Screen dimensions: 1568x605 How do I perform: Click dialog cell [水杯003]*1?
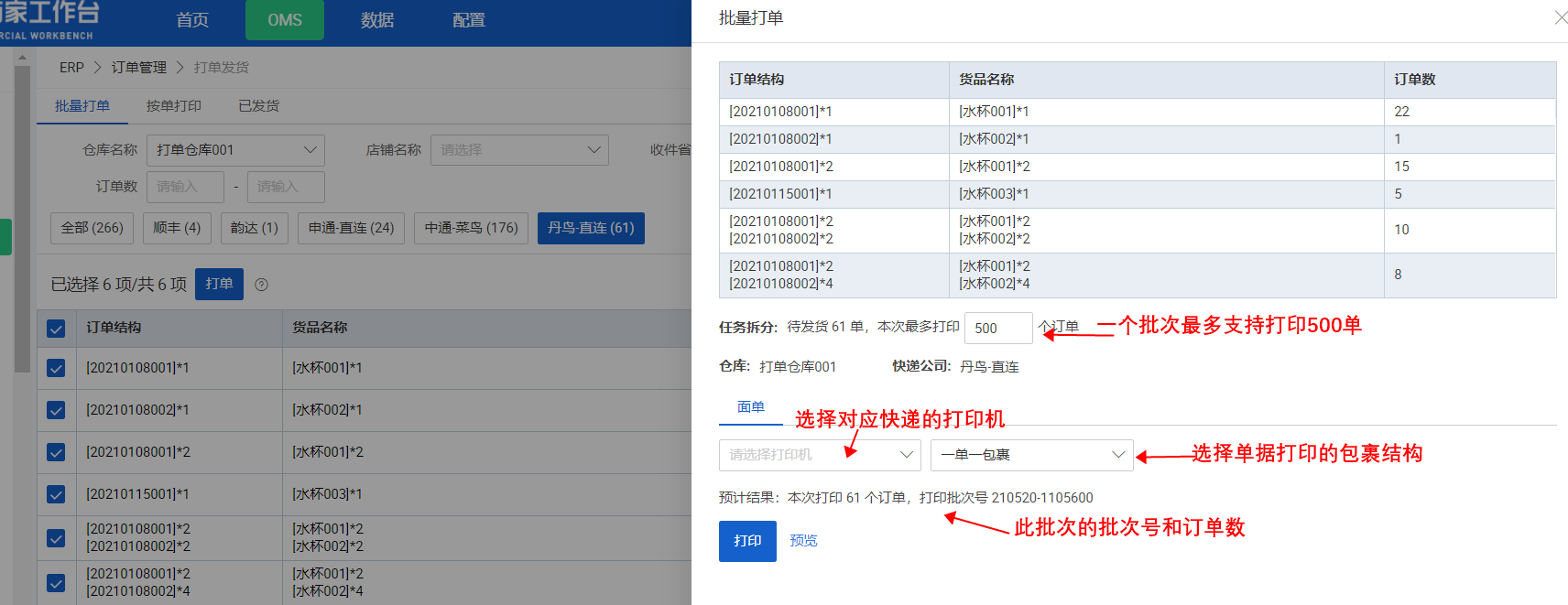(1166, 194)
